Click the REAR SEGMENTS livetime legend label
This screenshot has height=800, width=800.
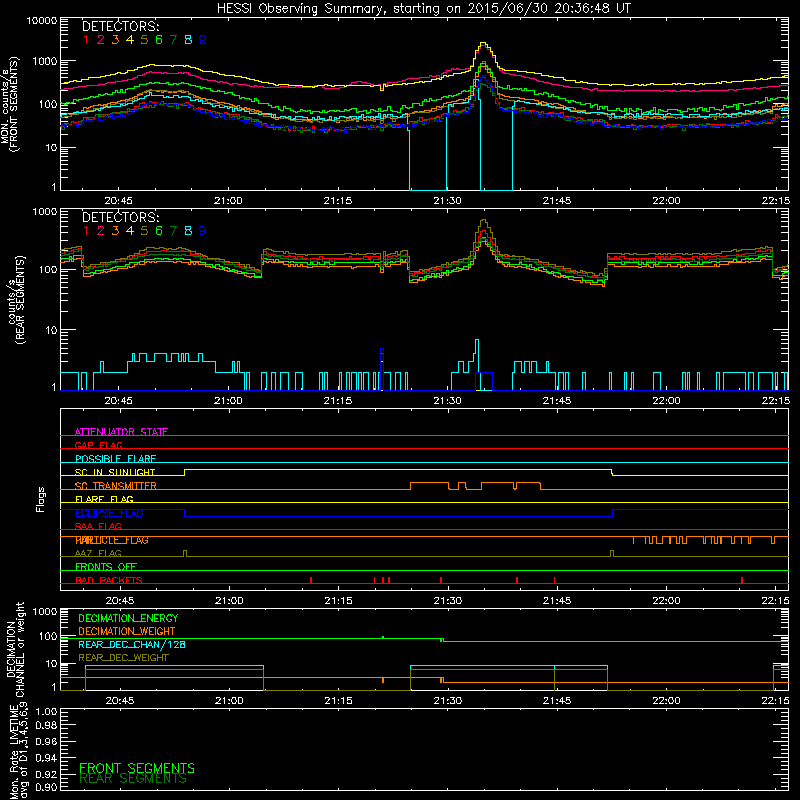[133, 779]
